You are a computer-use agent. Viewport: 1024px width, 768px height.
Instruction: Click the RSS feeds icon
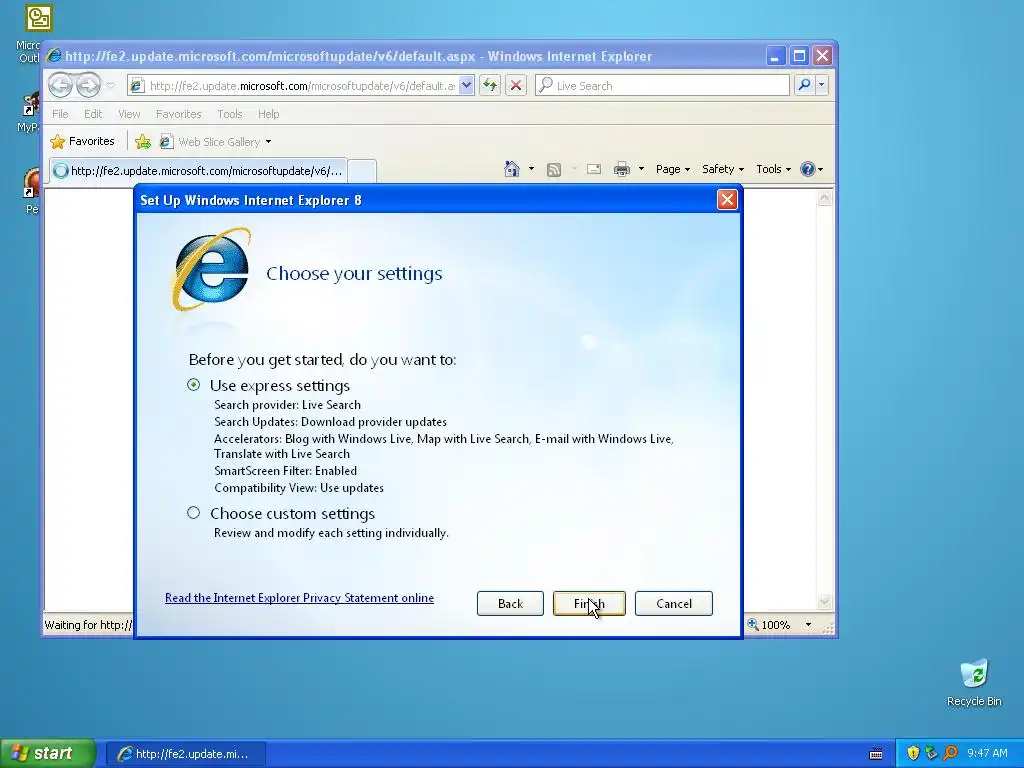click(x=554, y=170)
